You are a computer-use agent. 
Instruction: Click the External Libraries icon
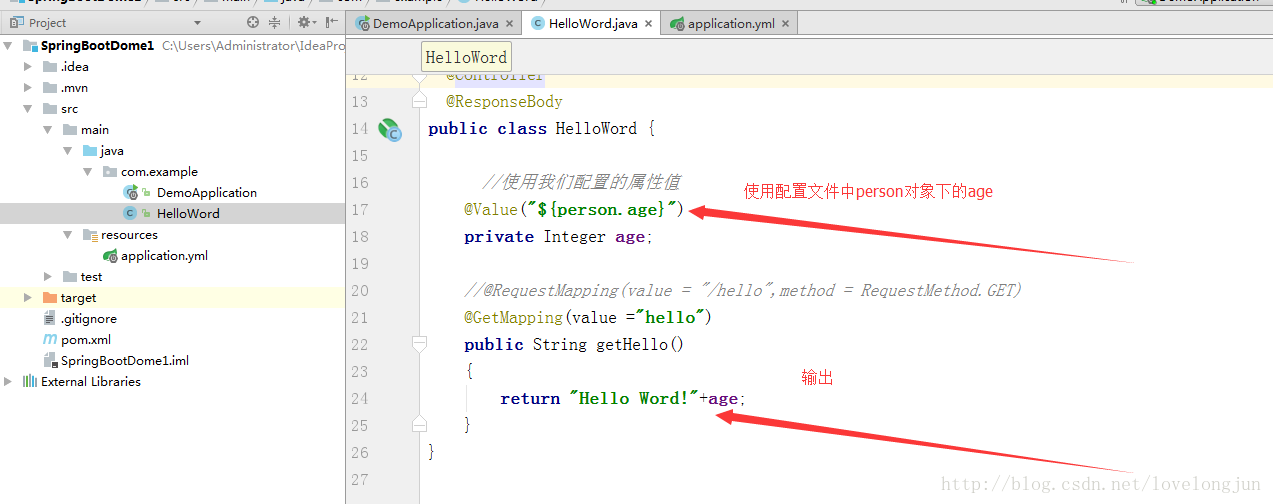pyautogui.click(x=30, y=381)
